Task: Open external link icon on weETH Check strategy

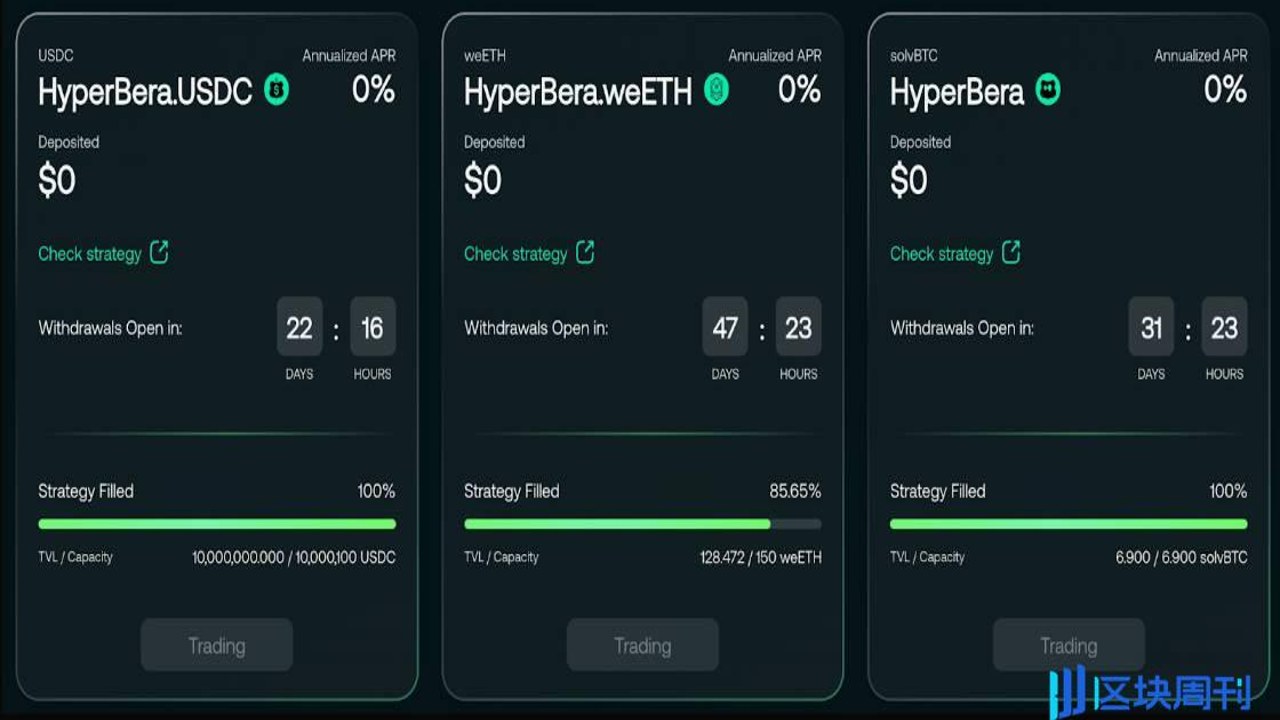Action: (x=585, y=252)
